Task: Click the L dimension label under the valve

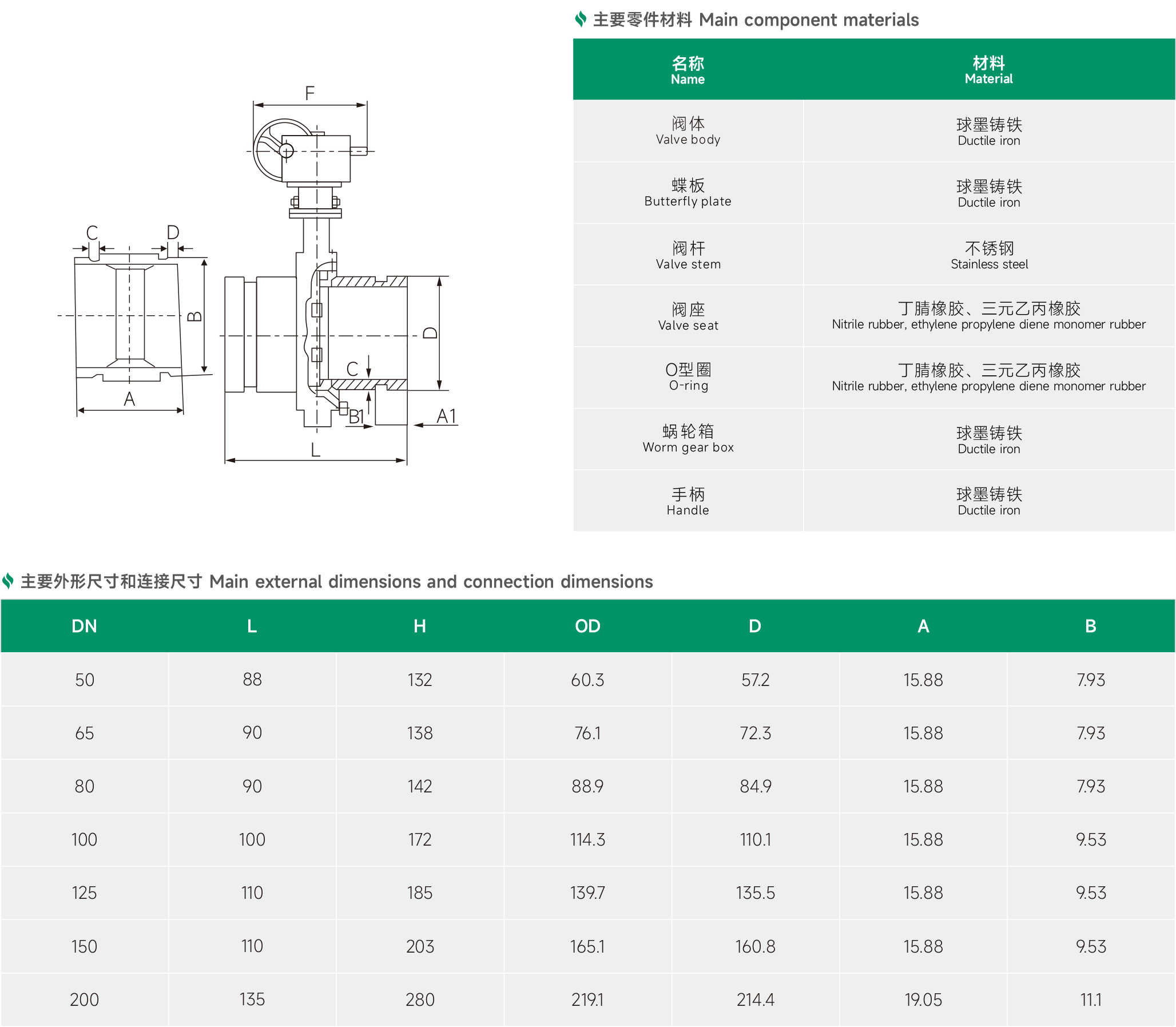Action: 315,450
